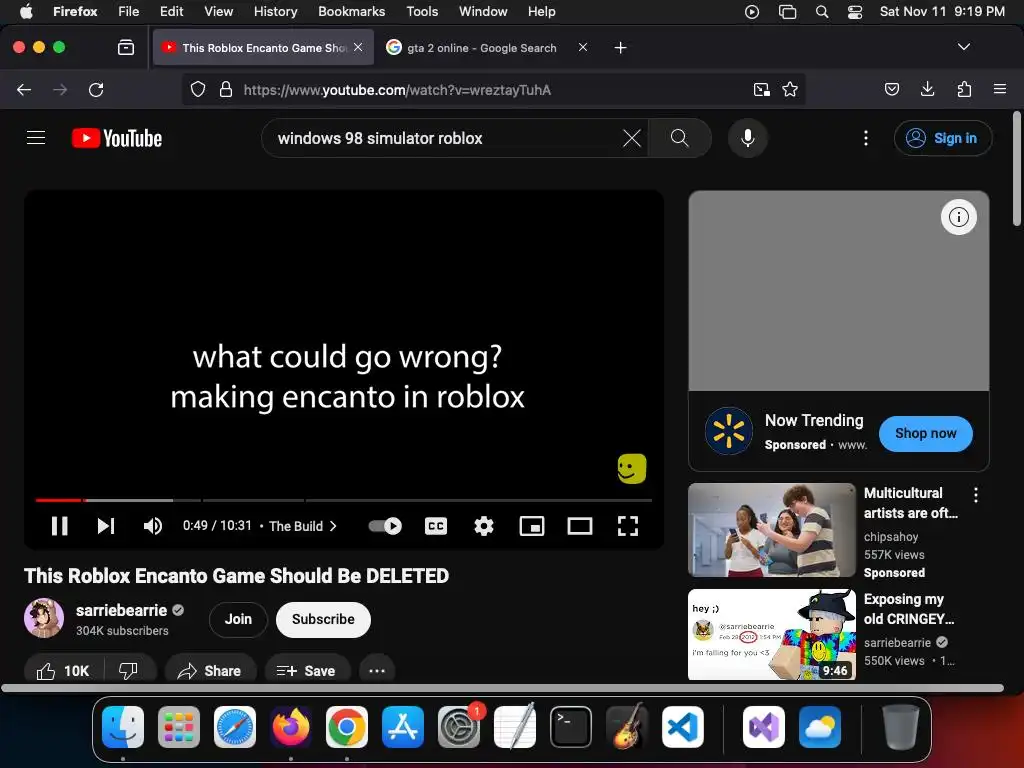Open picture-in-picture from address bar
This screenshot has width=1024, height=768.
tap(761, 89)
